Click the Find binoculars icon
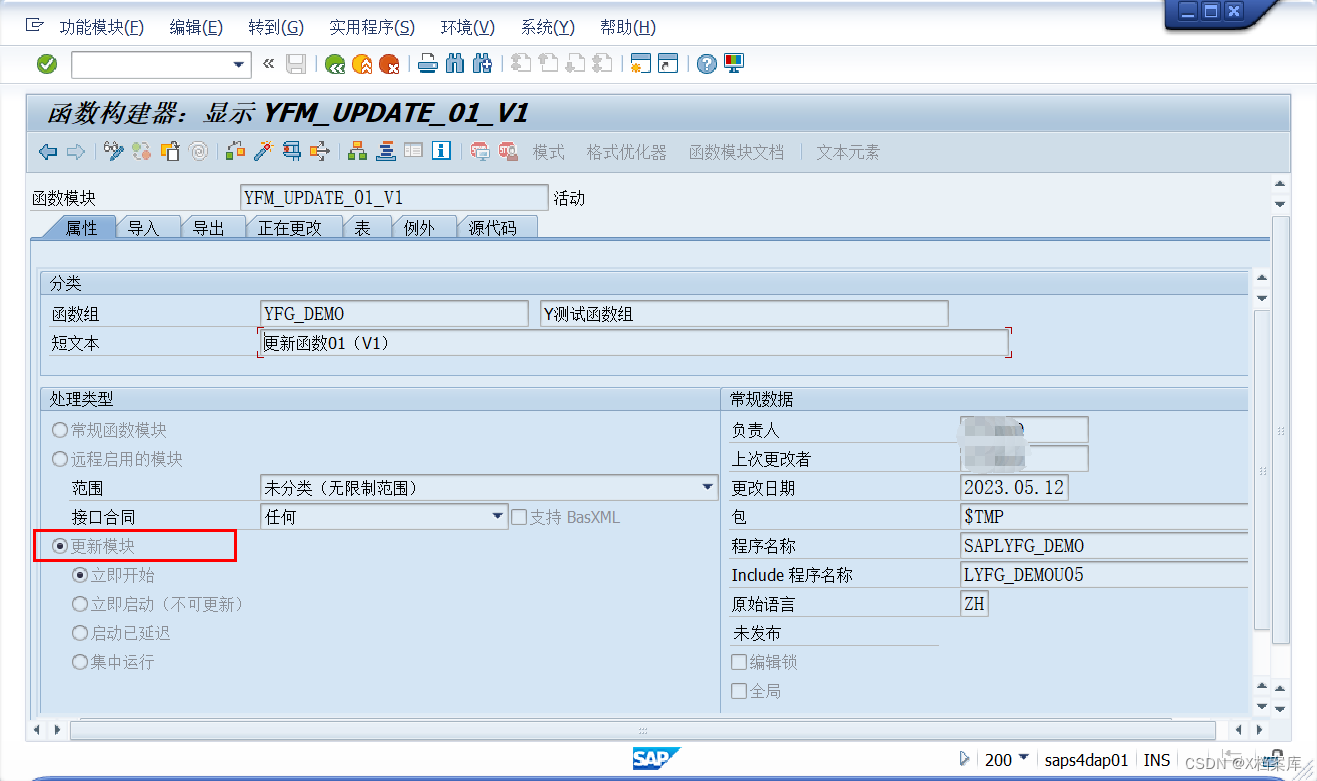The height and width of the screenshot is (781, 1317). tap(455, 64)
